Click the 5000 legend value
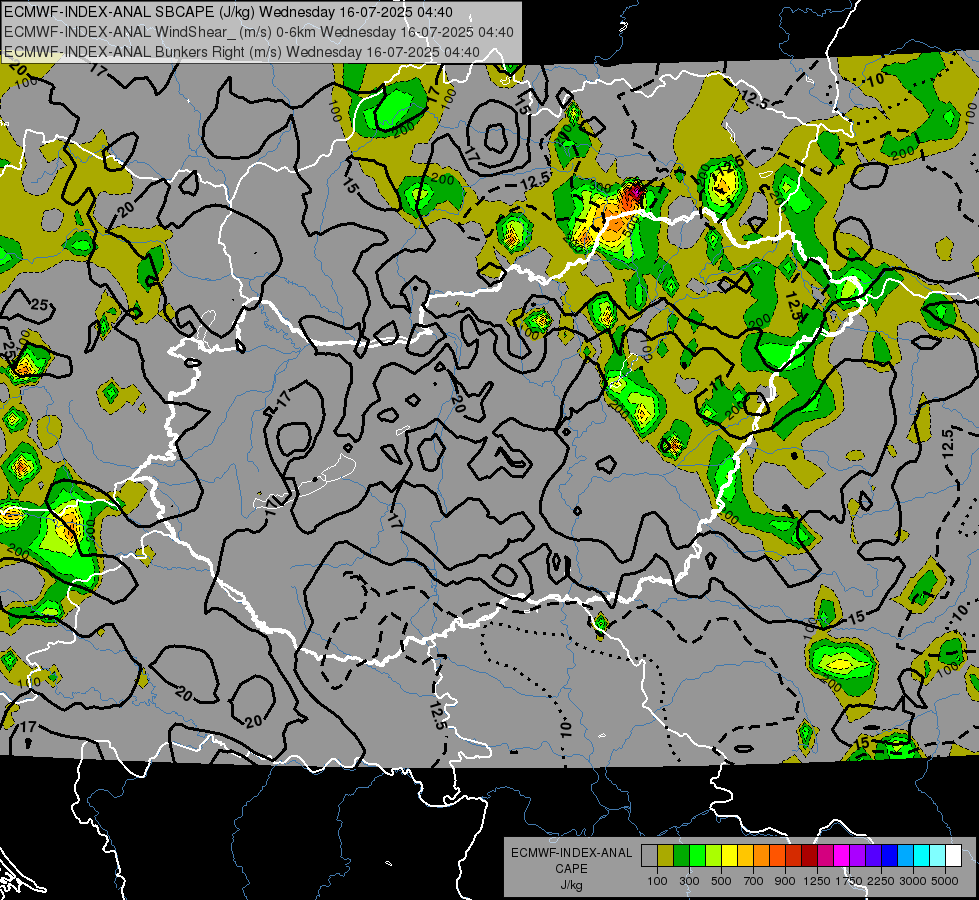The image size is (979, 900). 945,881
